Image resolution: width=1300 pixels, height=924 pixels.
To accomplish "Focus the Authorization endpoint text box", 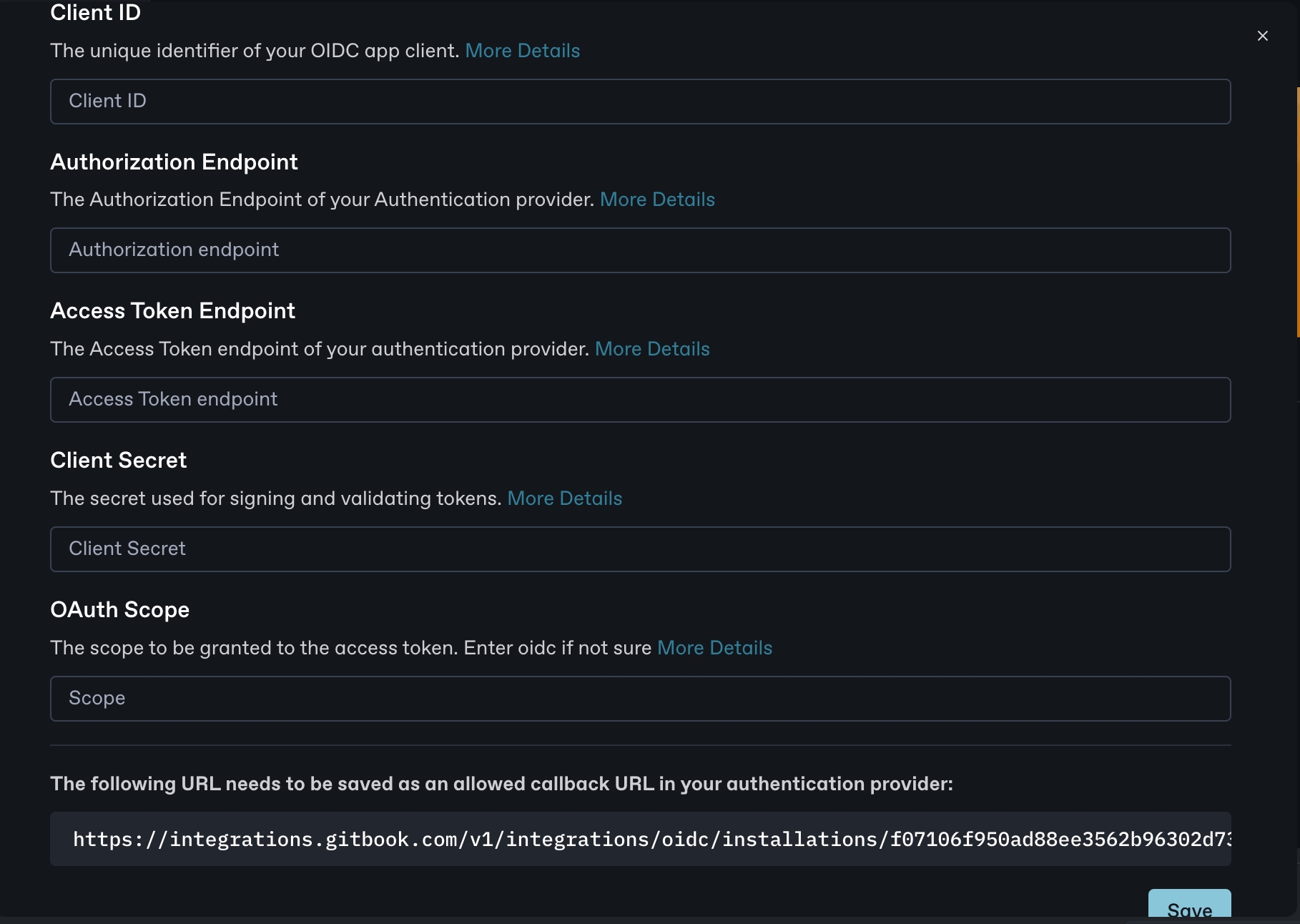I will point(640,250).
